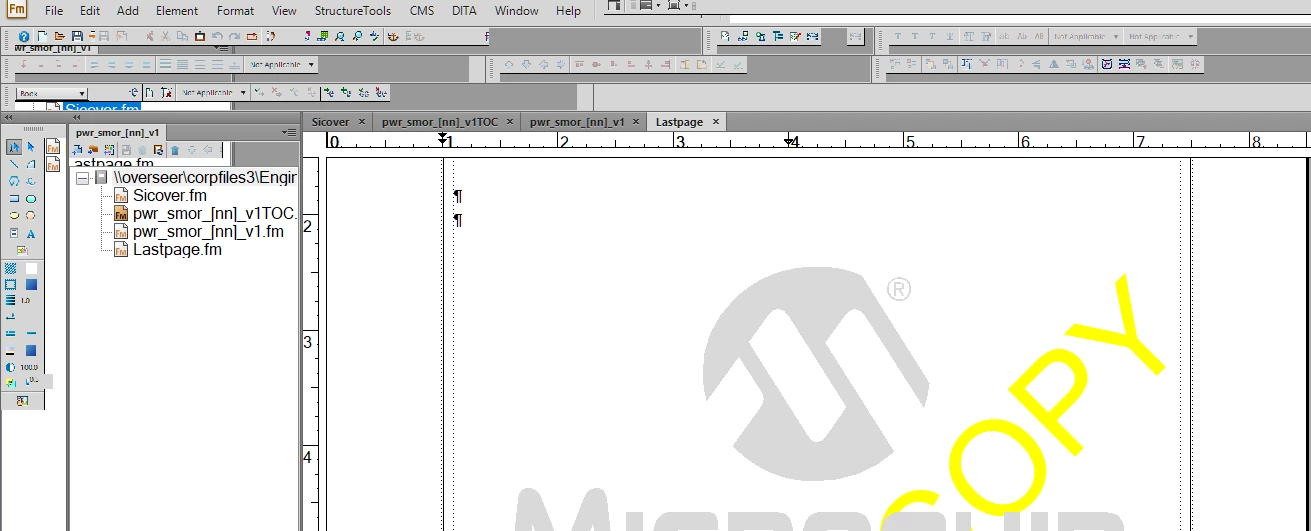Open the File menu
1311x531 pixels.
point(54,11)
